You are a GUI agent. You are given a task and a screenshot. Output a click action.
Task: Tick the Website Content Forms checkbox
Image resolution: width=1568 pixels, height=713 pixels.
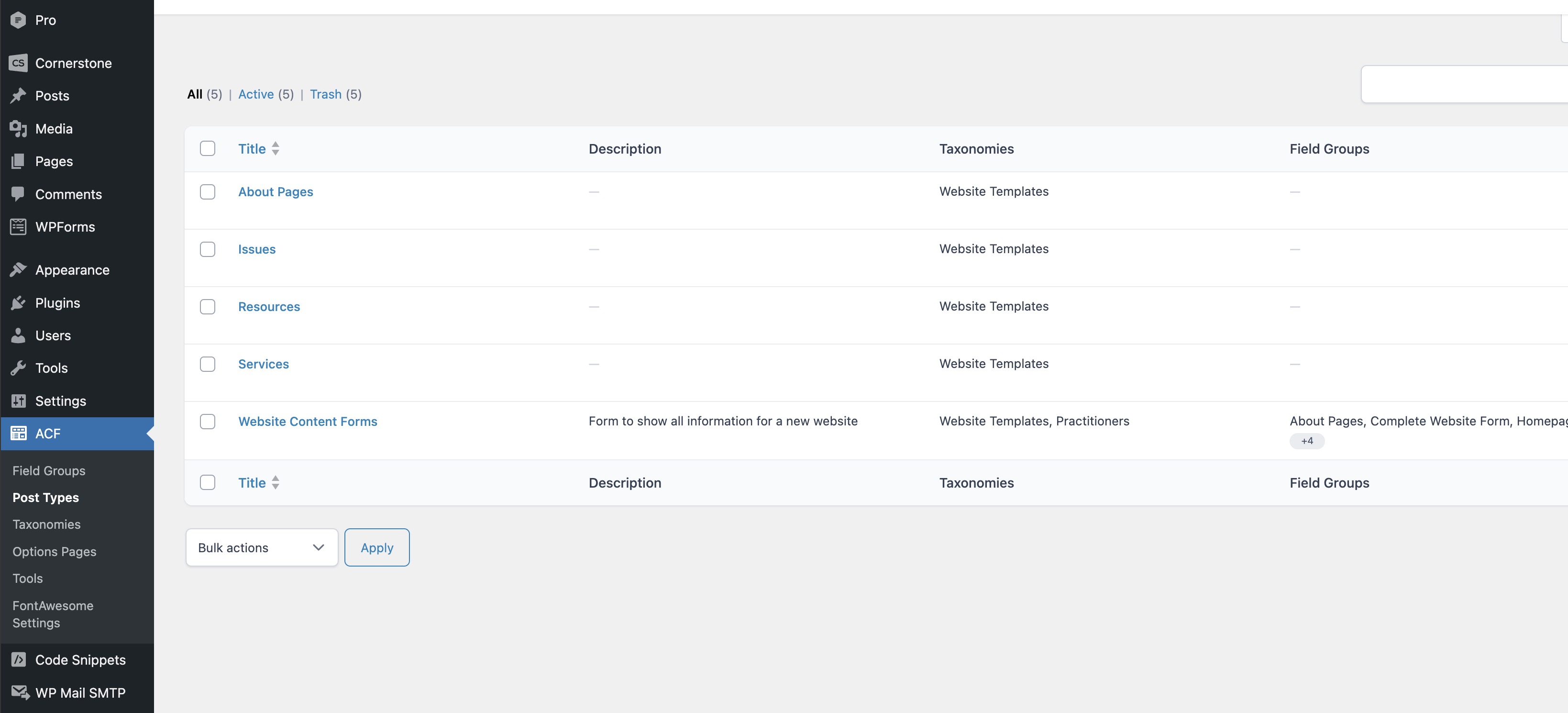[208, 422]
